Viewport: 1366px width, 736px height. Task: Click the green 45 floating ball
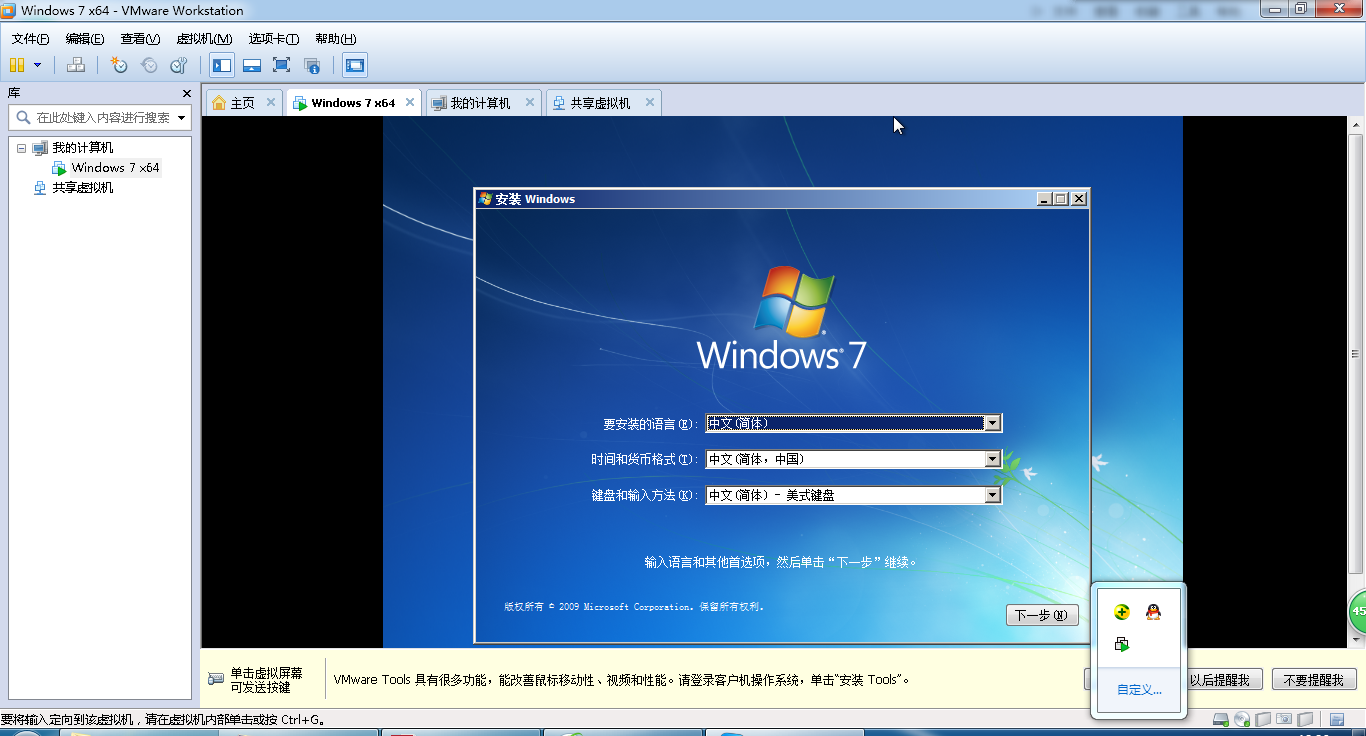pos(1357,610)
